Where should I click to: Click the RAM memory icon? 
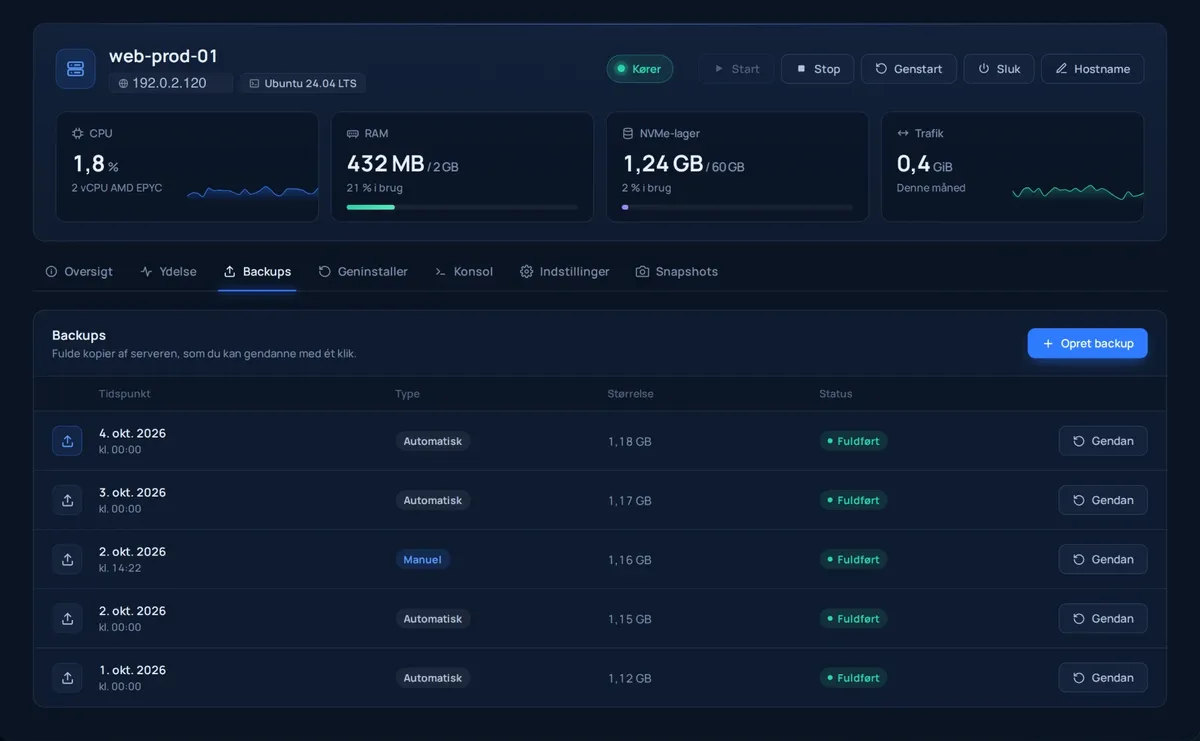[352, 133]
